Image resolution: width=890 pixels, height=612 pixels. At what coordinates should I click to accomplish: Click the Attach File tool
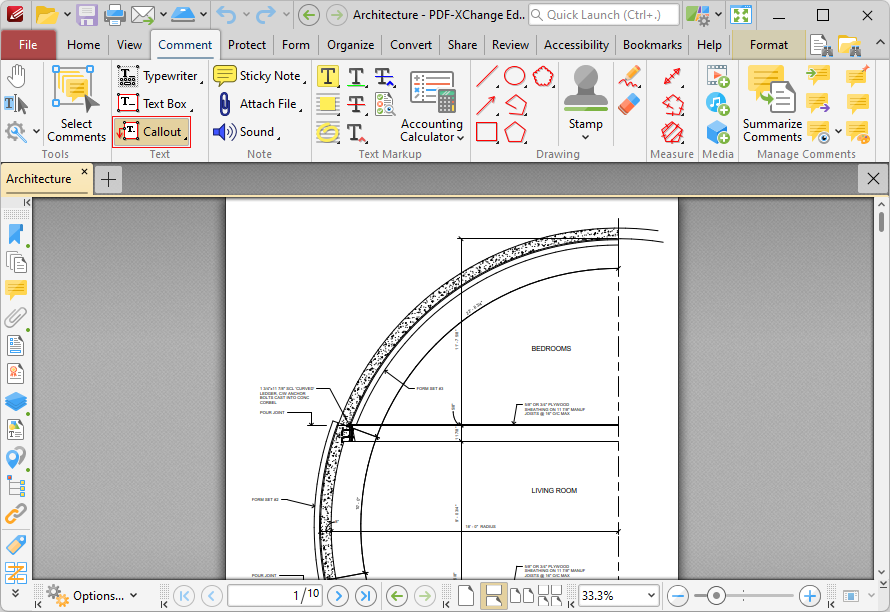coord(259,104)
